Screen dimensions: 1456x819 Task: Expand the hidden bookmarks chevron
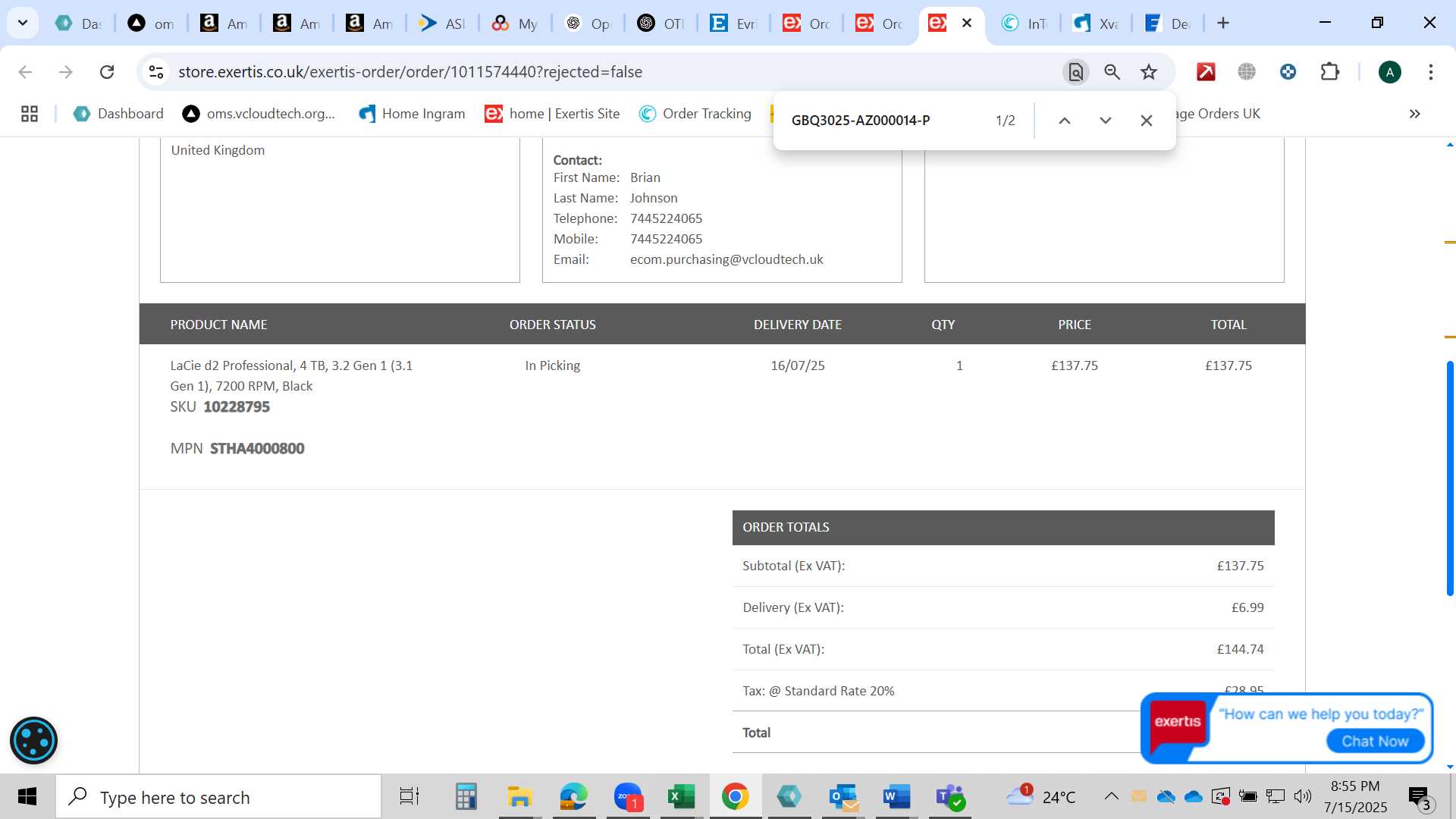coord(1414,114)
